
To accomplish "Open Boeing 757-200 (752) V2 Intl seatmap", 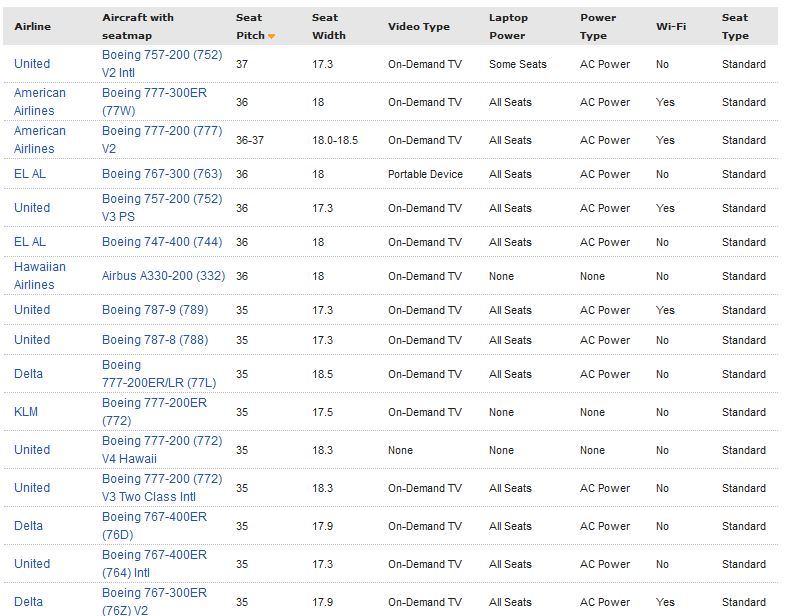I will pos(162,64).
